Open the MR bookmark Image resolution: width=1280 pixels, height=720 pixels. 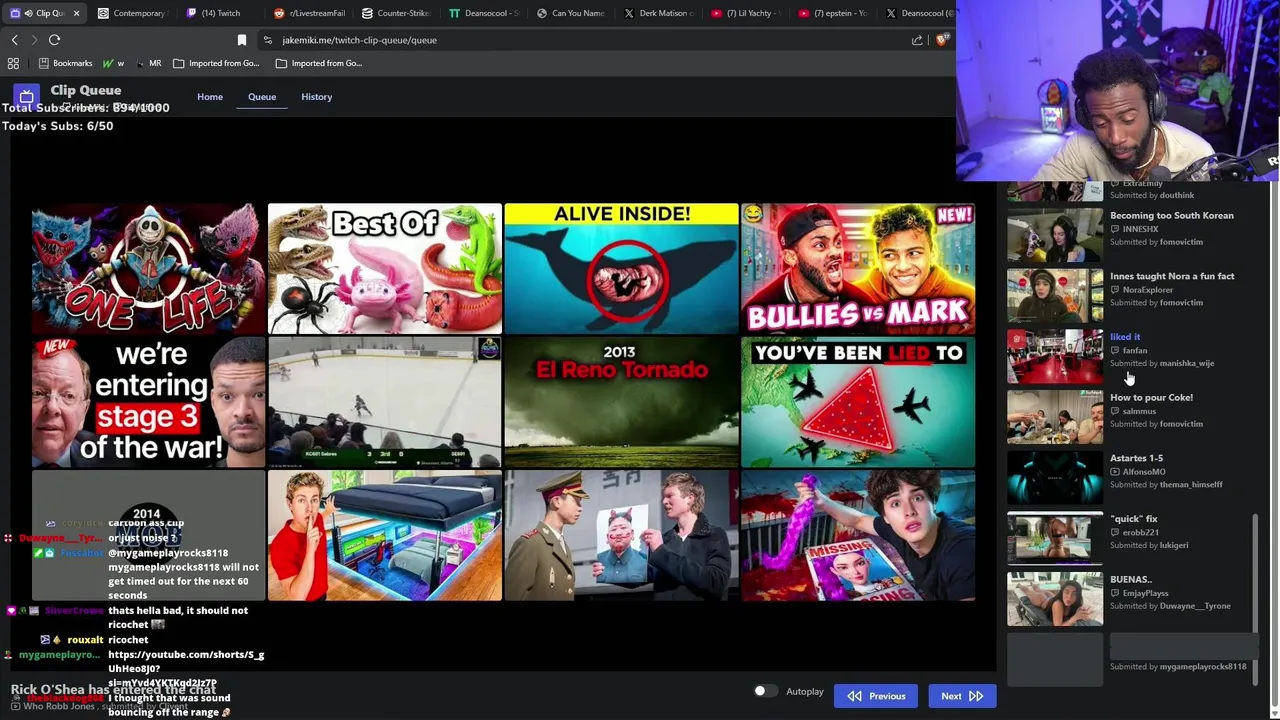148,63
